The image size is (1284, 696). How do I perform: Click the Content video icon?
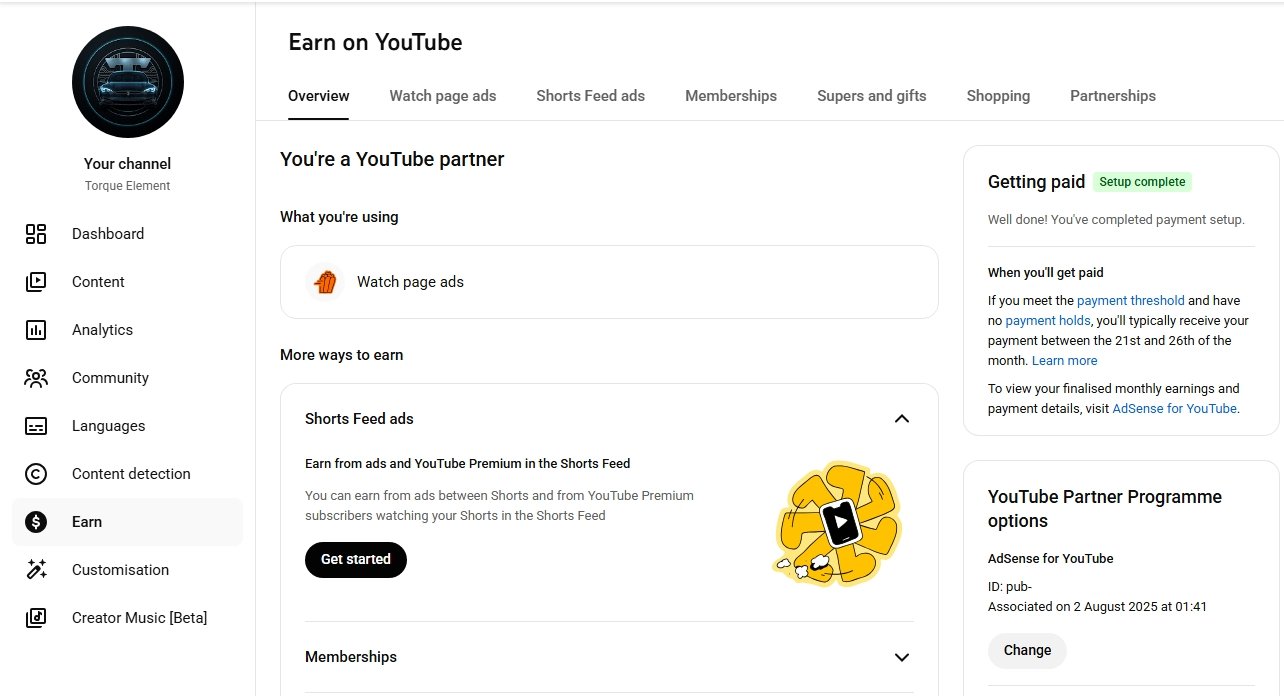tap(36, 282)
